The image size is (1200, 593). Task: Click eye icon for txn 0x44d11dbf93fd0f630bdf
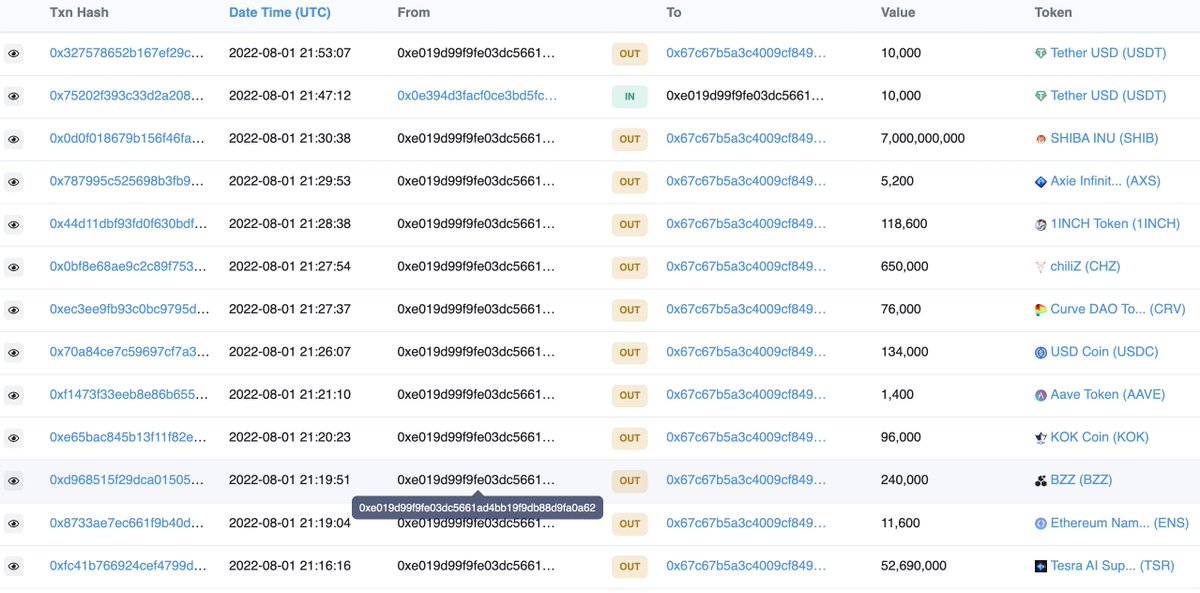pos(14,224)
